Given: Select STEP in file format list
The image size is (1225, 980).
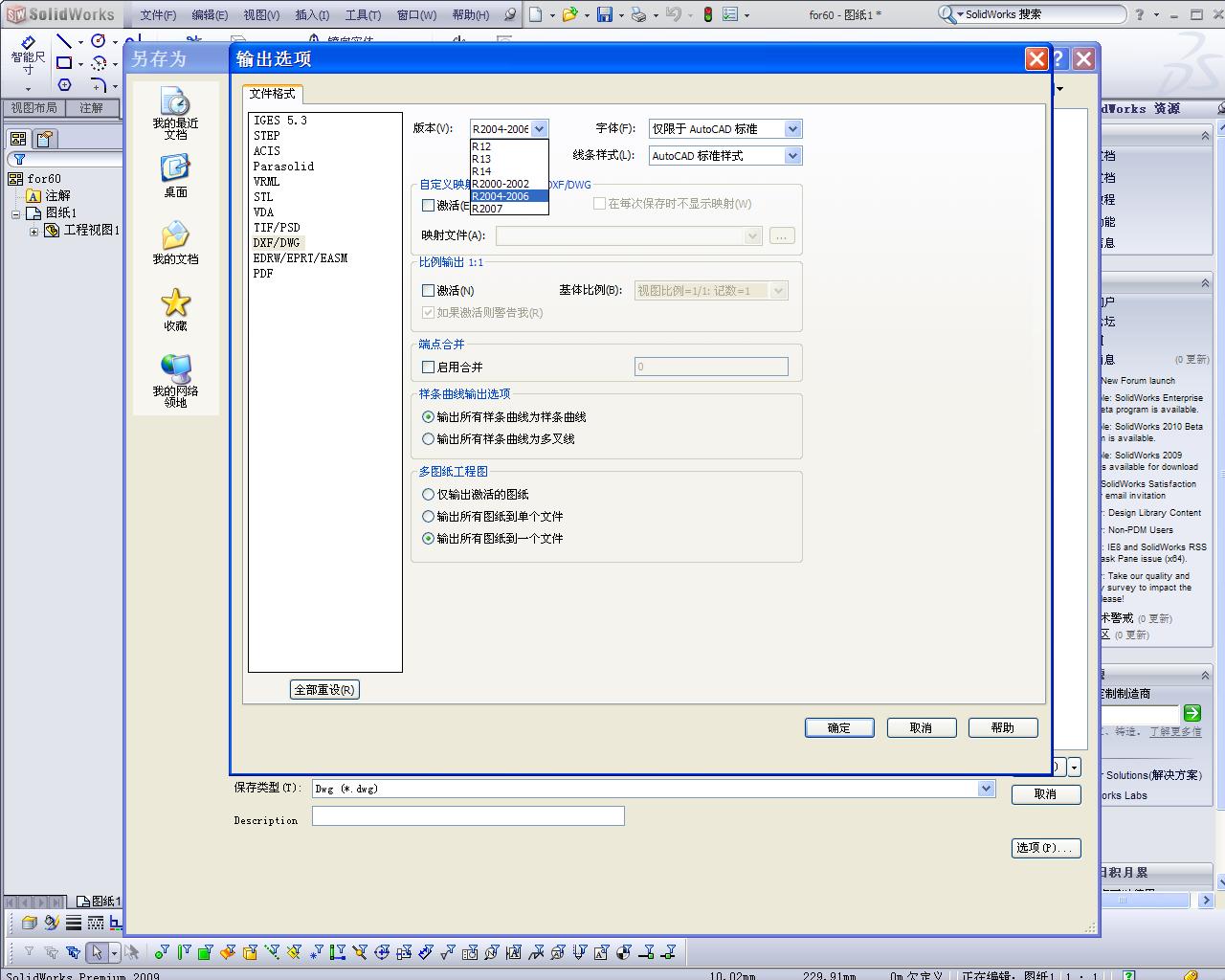Looking at the screenshot, I should click(x=267, y=136).
